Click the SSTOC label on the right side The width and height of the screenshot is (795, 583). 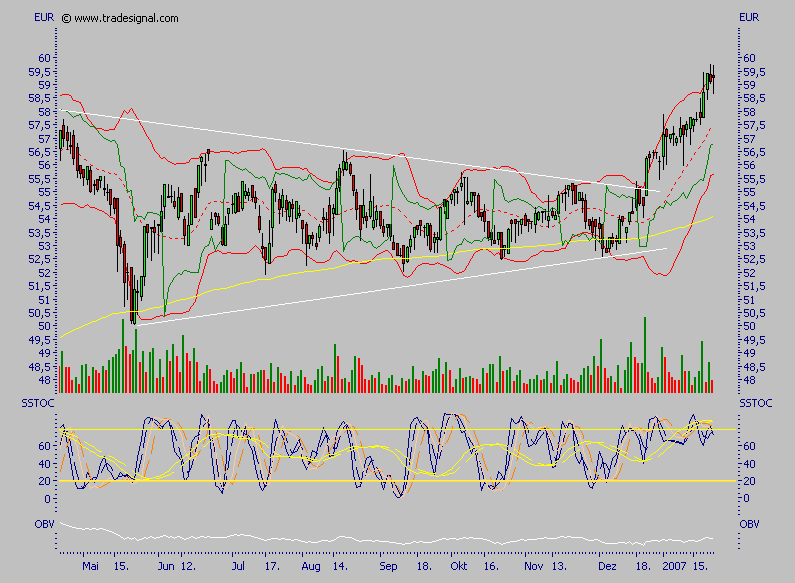tap(755, 403)
